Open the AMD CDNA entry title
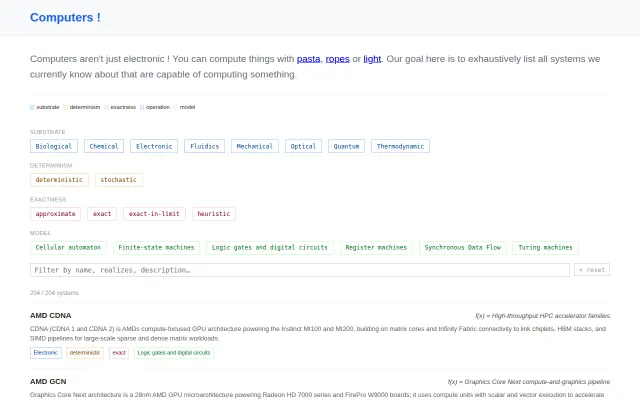The height and width of the screenshot is (400, 640). (51, 316)
